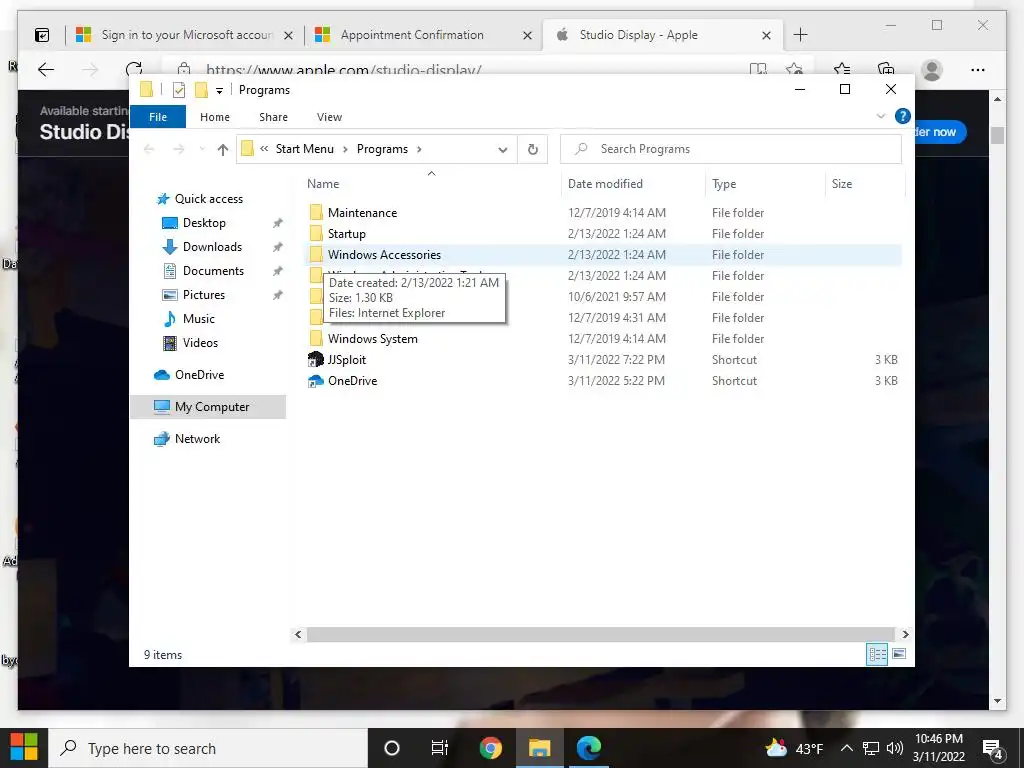Viewport: 1024px width, 768px height.
Task: Click Start Menu breadcrumb
Action: click(x=304, y=150)
